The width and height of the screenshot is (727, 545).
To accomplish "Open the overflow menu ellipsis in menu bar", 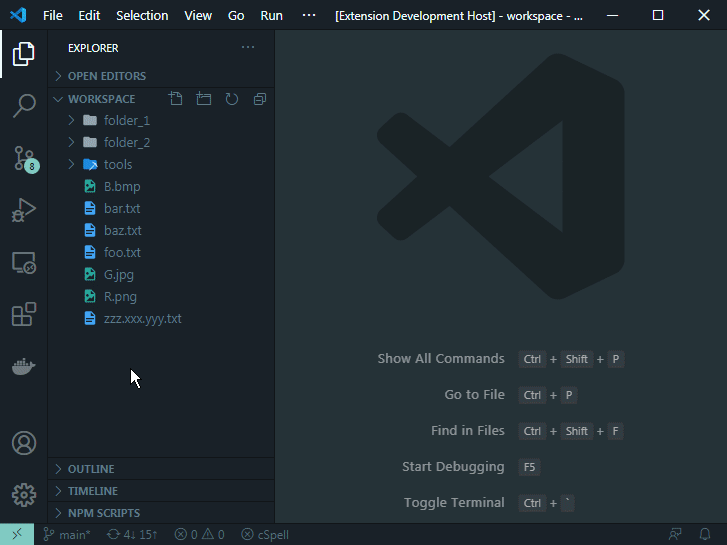I will point(309,15).
